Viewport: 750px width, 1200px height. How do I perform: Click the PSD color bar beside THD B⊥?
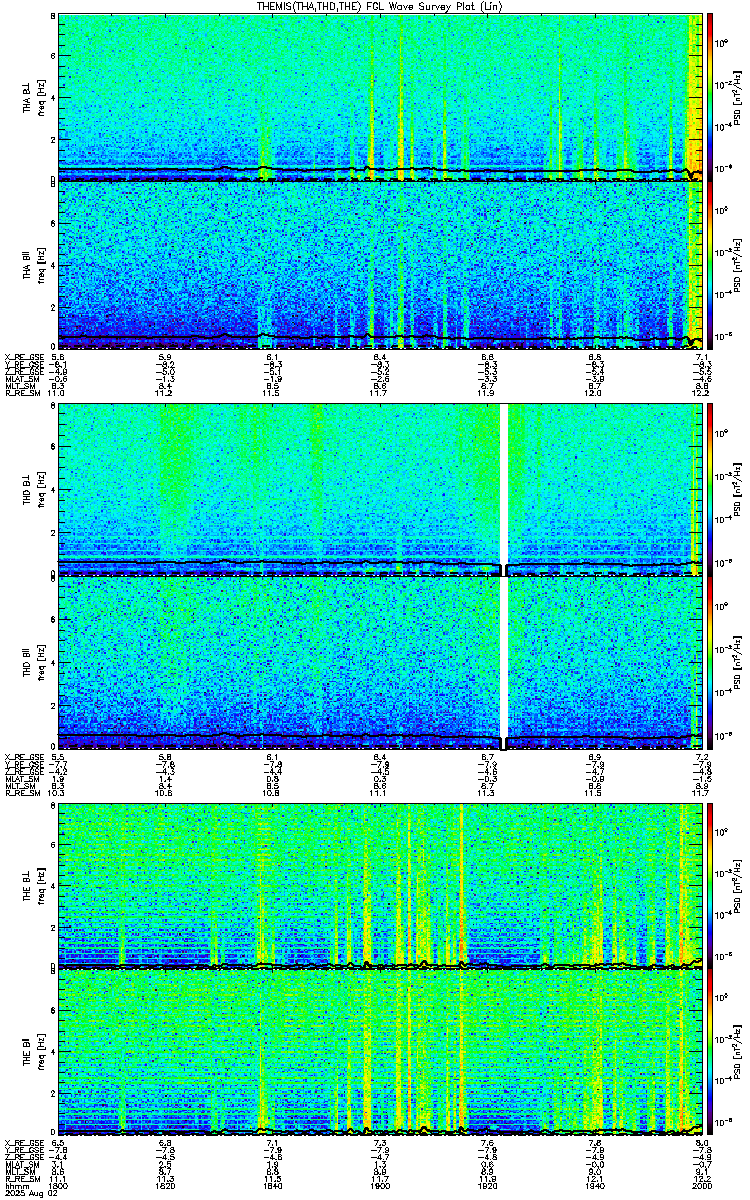click(710, 490)
